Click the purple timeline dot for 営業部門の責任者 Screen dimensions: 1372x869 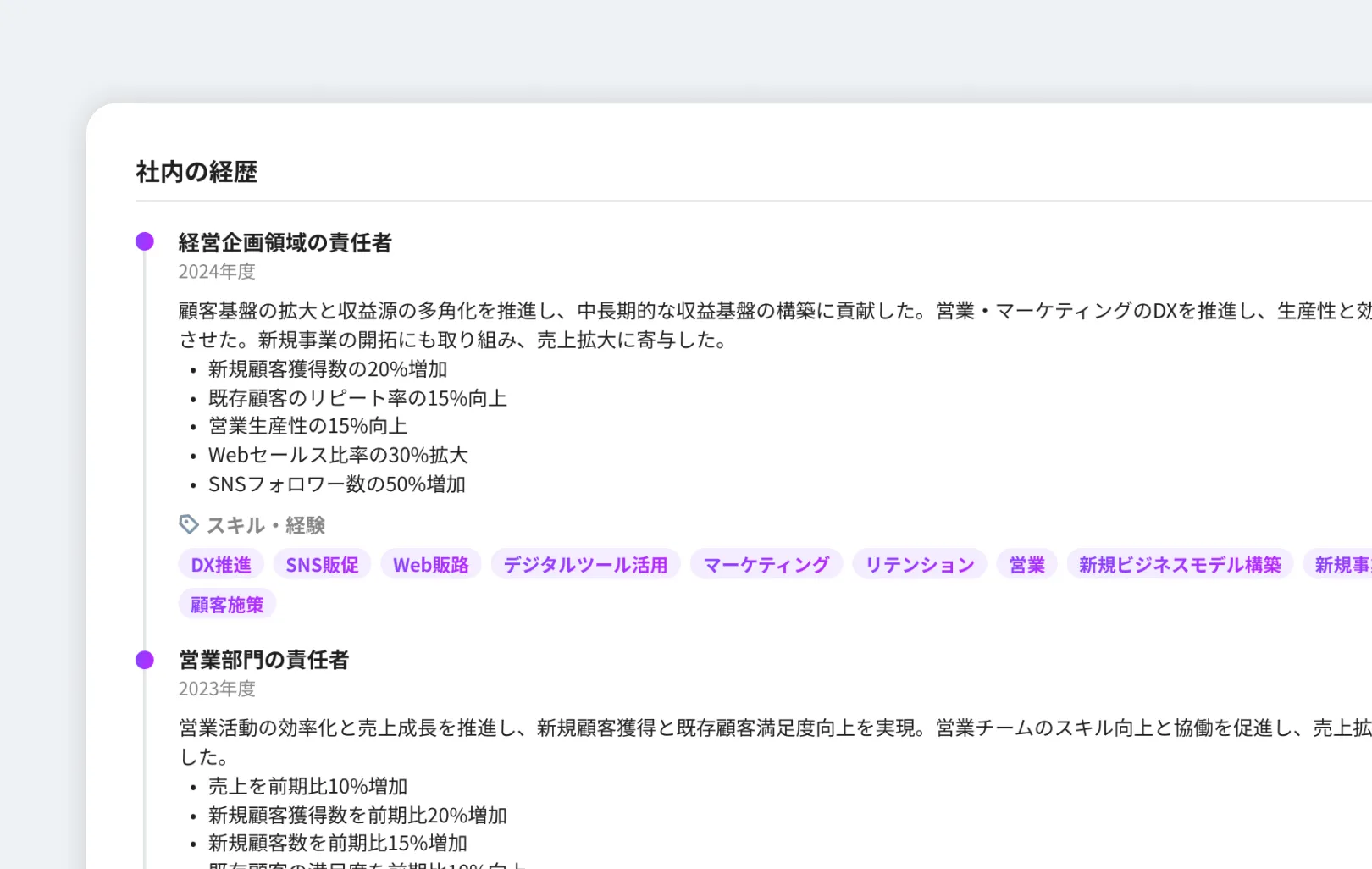point(145,660)
